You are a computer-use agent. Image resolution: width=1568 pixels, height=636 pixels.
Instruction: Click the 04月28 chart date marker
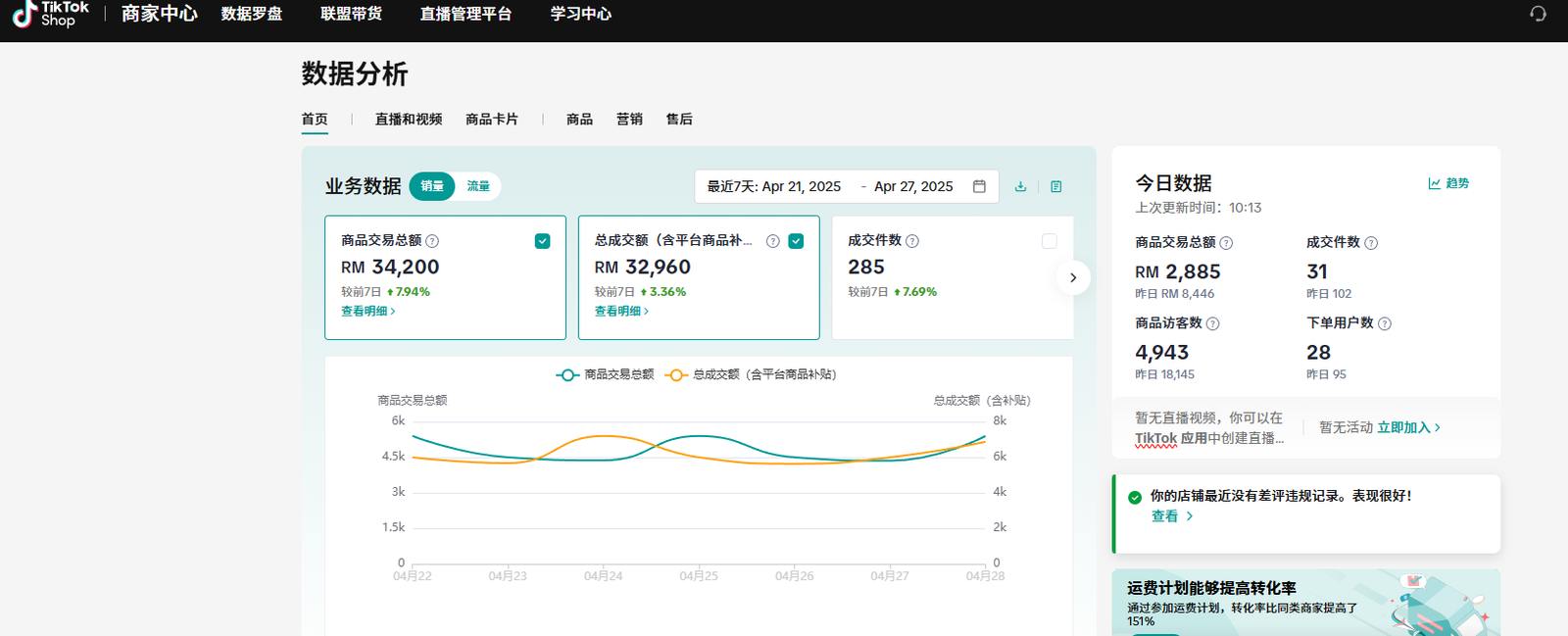tap(985, 576)
